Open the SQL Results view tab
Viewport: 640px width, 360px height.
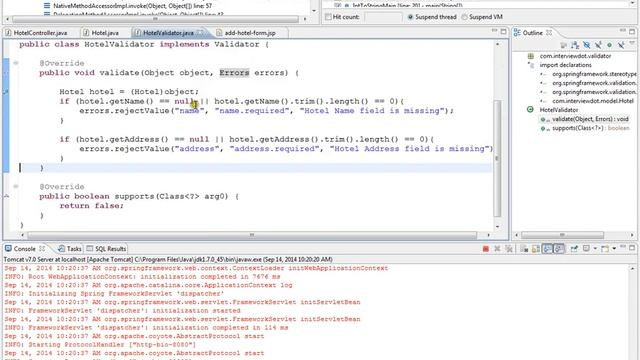[x=106, y=249]
